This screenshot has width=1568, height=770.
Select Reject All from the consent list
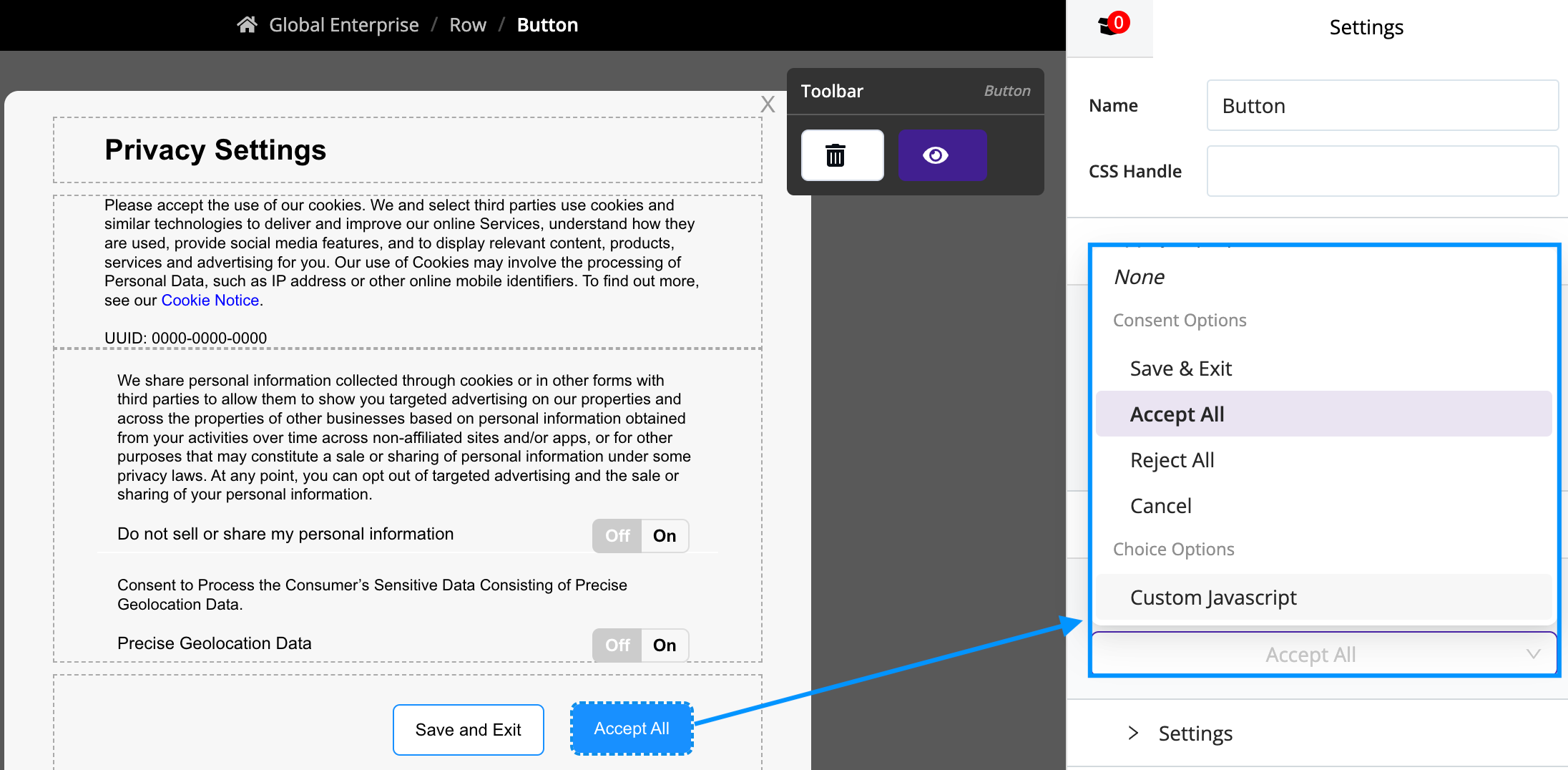point(1172,459)
